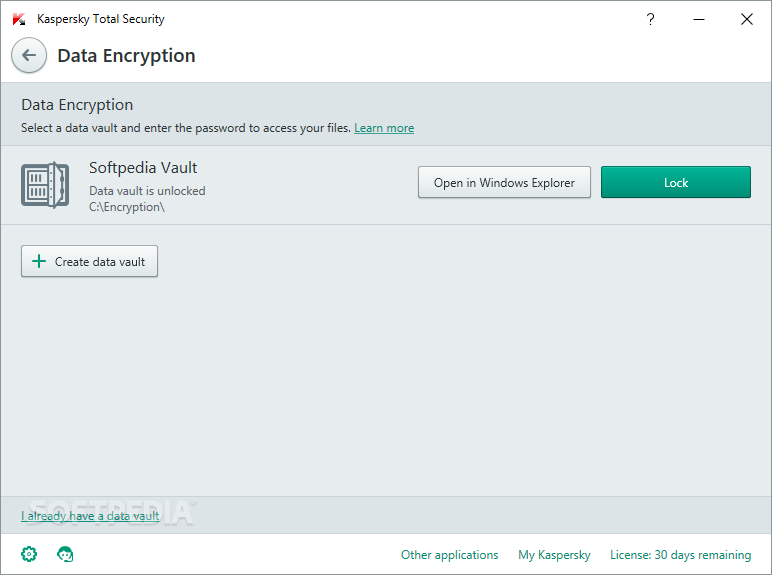The height and width of the screenshot is (575, 772).
Task: Click the 'Data vault is unlocked' status
Action: [x=147, y=191]
